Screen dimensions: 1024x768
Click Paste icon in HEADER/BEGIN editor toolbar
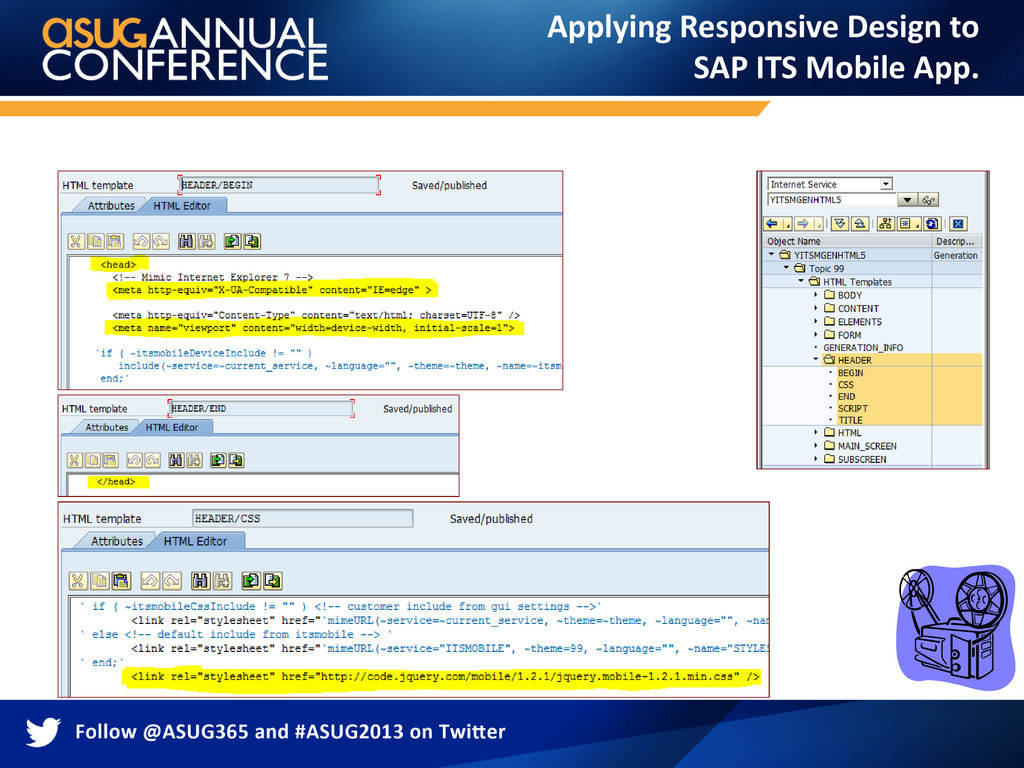115,242
